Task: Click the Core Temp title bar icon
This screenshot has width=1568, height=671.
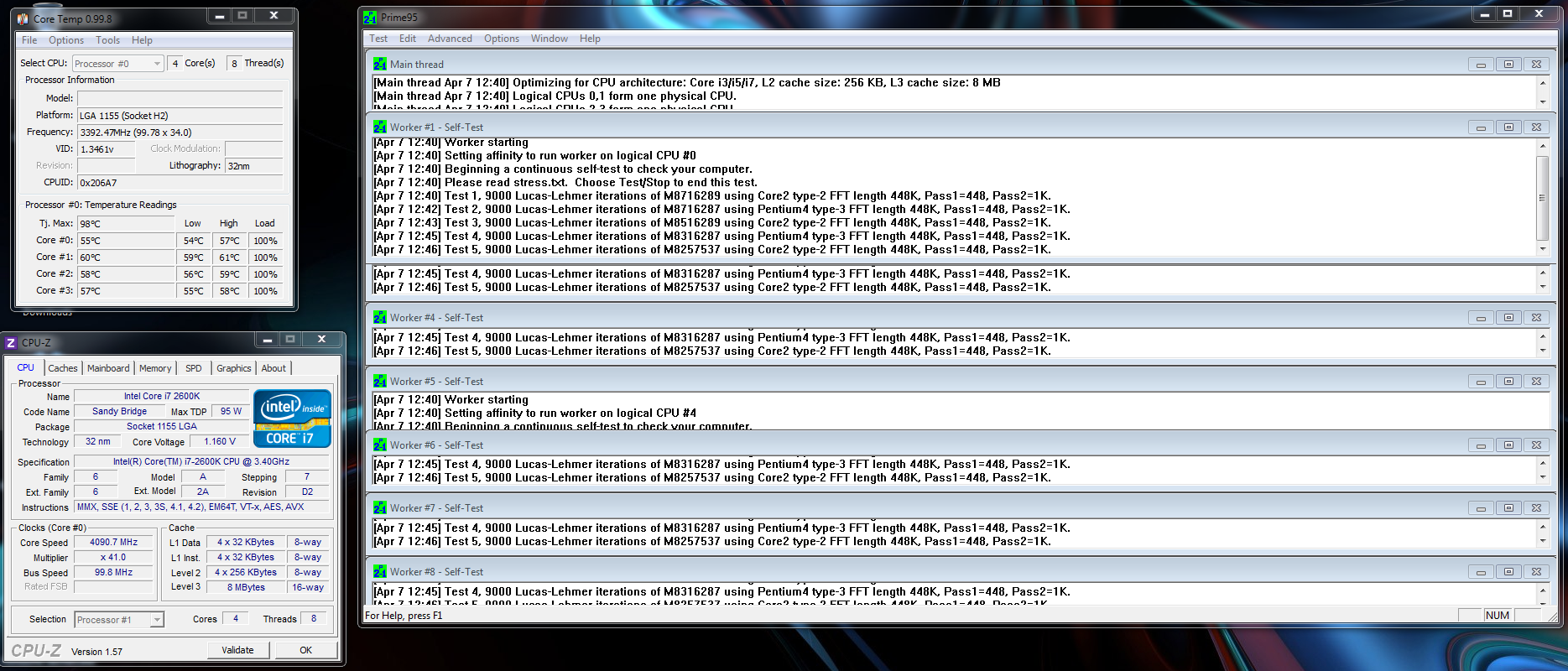Action: 23,18
